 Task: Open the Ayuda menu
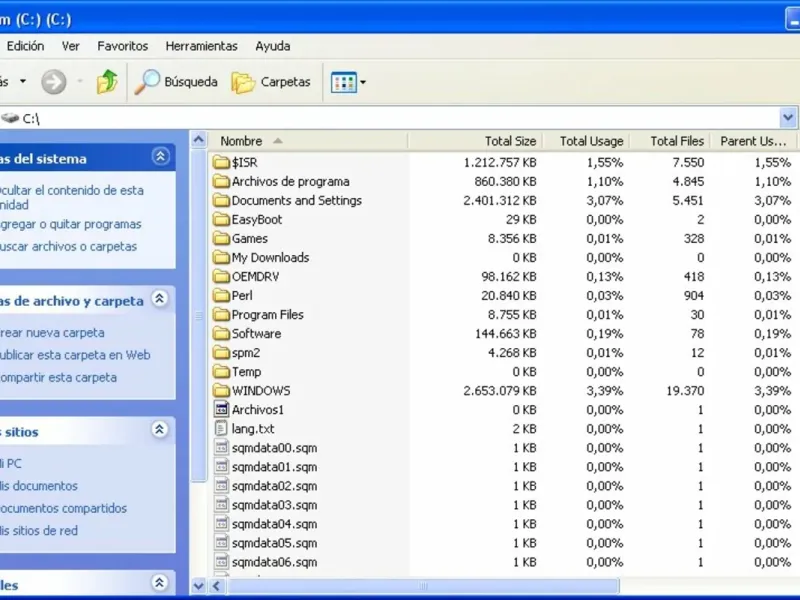[273, 46]
